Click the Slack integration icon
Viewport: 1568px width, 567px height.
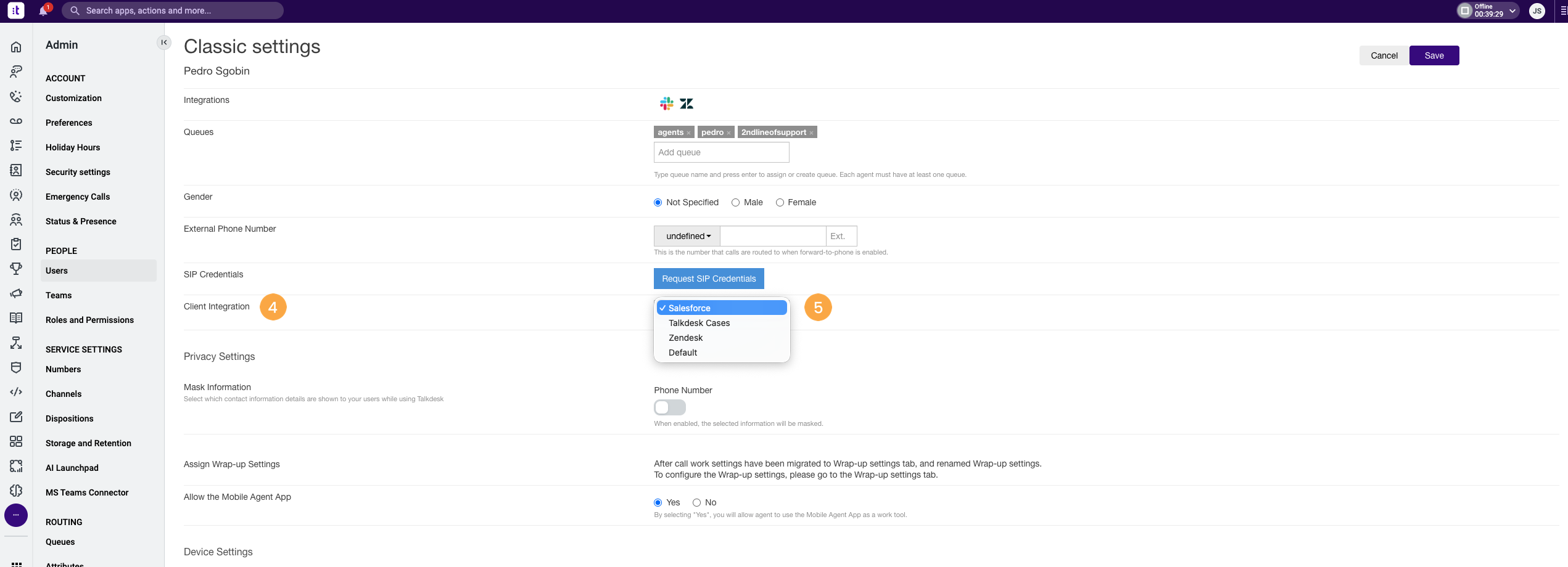click(x=667, y=104)
